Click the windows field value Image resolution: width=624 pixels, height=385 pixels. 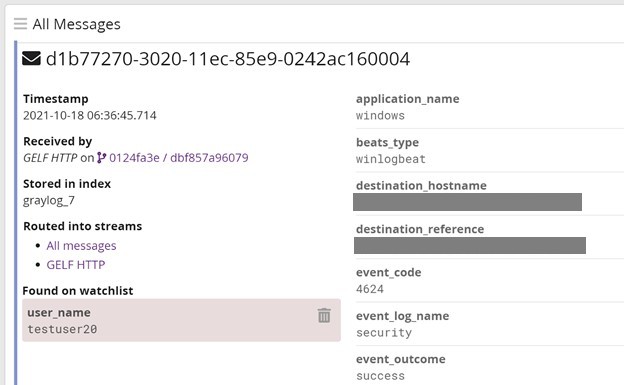click(380, 115)
